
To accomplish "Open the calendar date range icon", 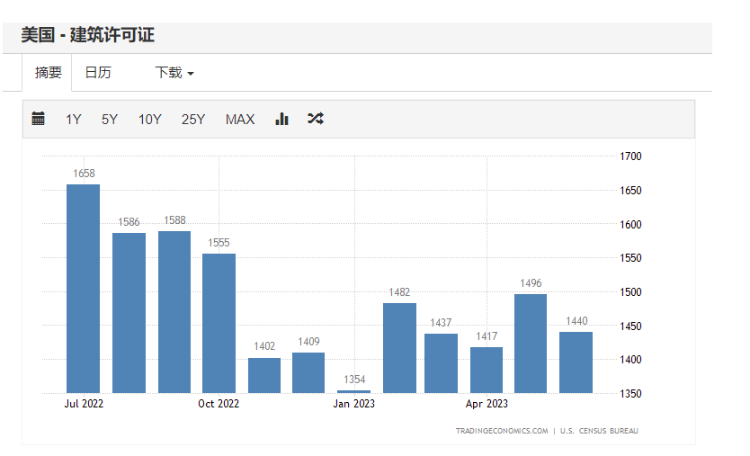I will click(x=38, y=119).
